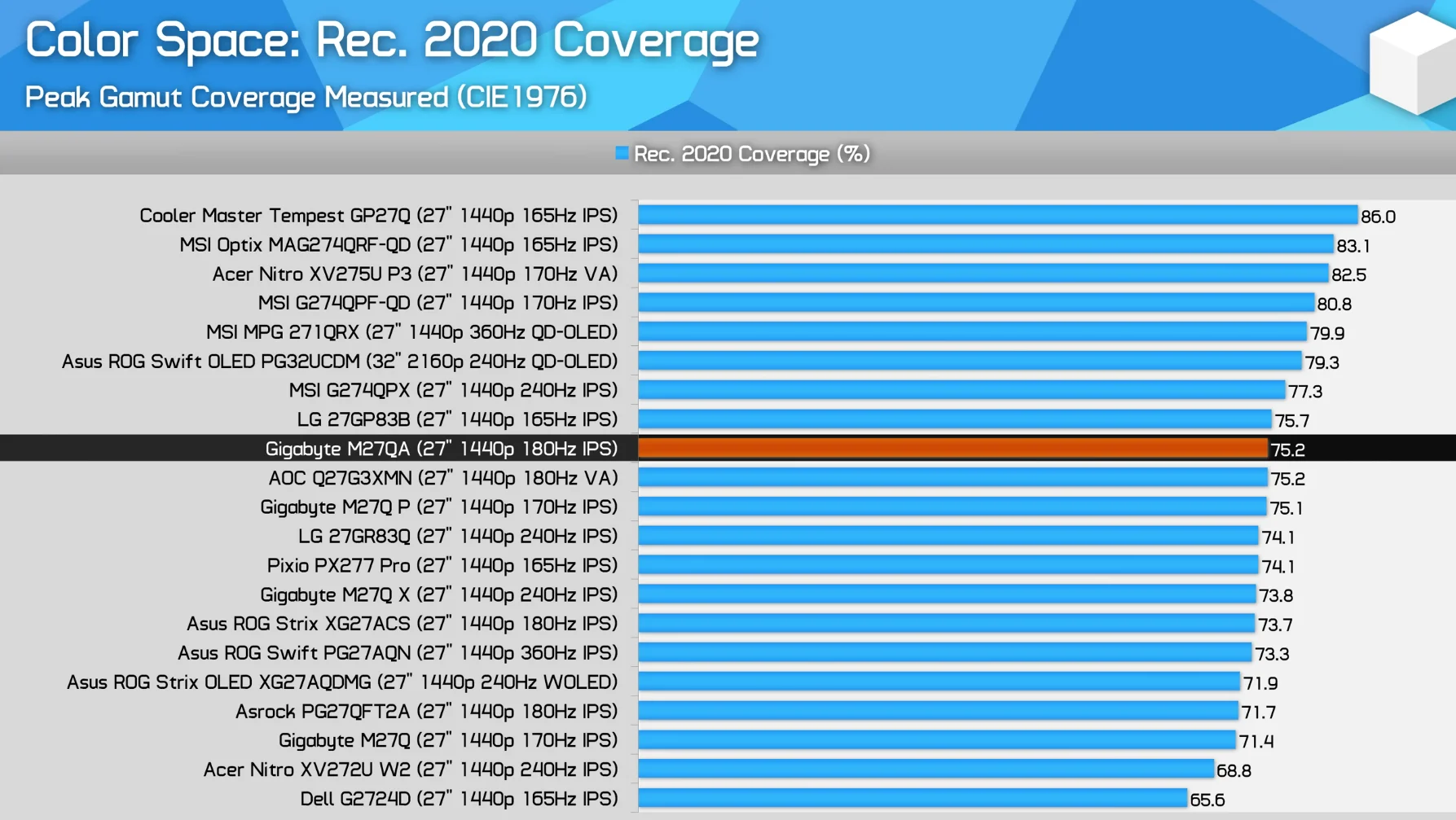Click the 75.2 value in the Gigabyte M27QA row
Screen dimensions: 1456x820
(1288, 449)
